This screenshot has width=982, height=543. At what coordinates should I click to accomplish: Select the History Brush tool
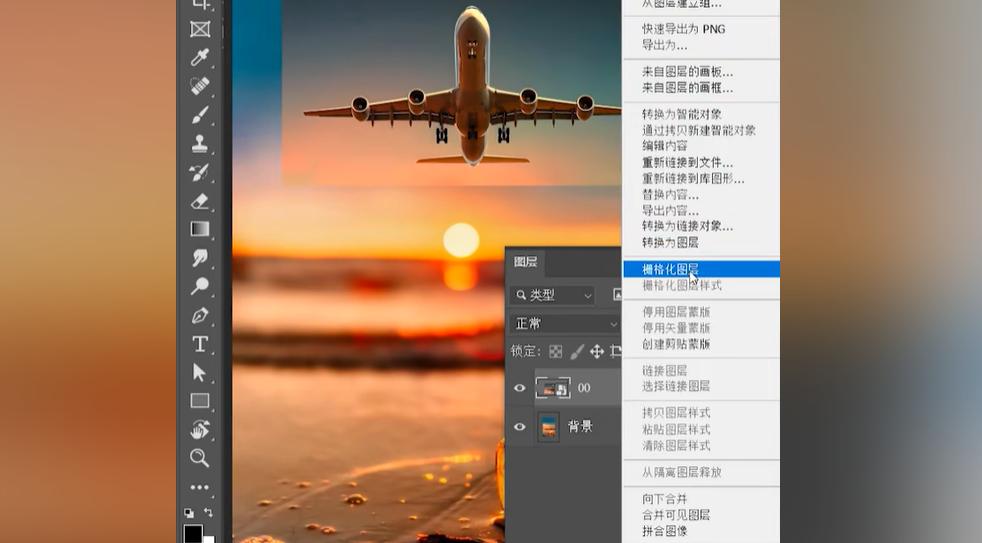[200, 172]
